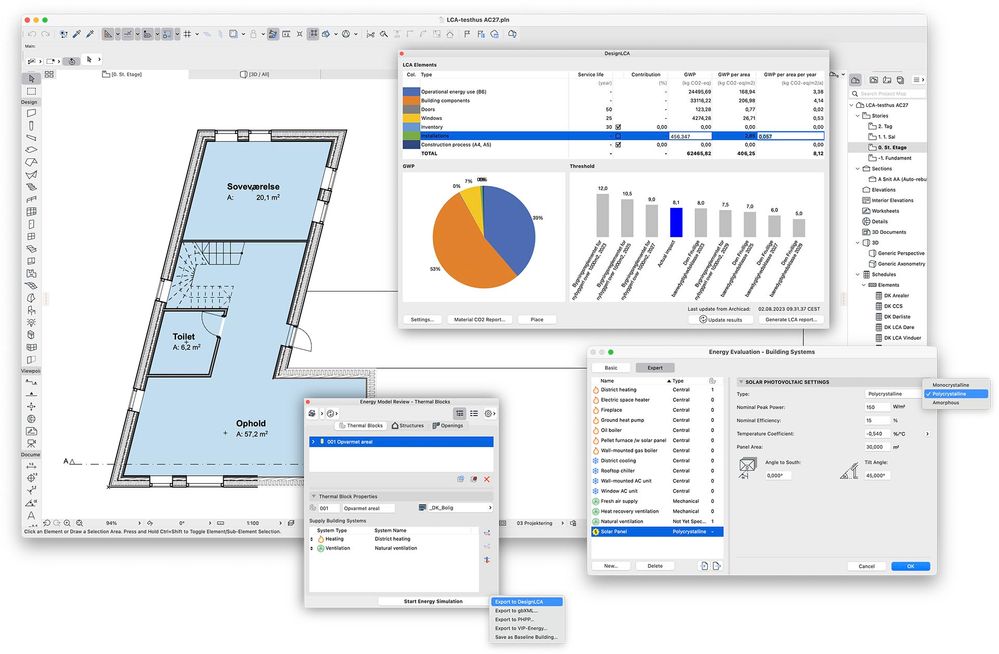
Task: Collapse the Stories folder in Navigator
Action: (858, 116)
